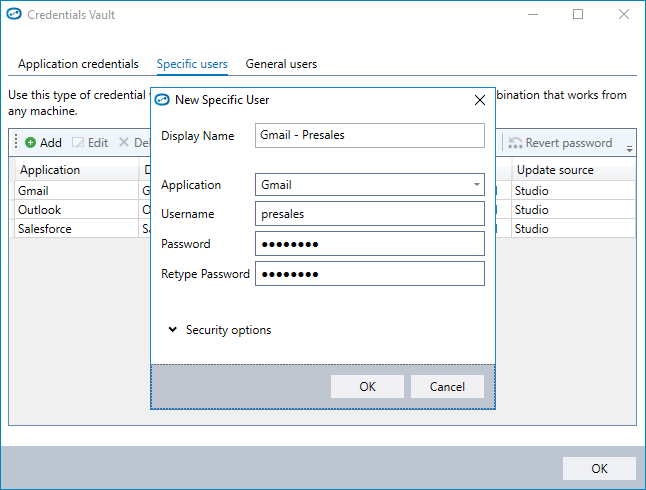The width and height of the screenshot is (646, 490).
Task: Click the Edit toolbar button
Action: click(90, 143)
